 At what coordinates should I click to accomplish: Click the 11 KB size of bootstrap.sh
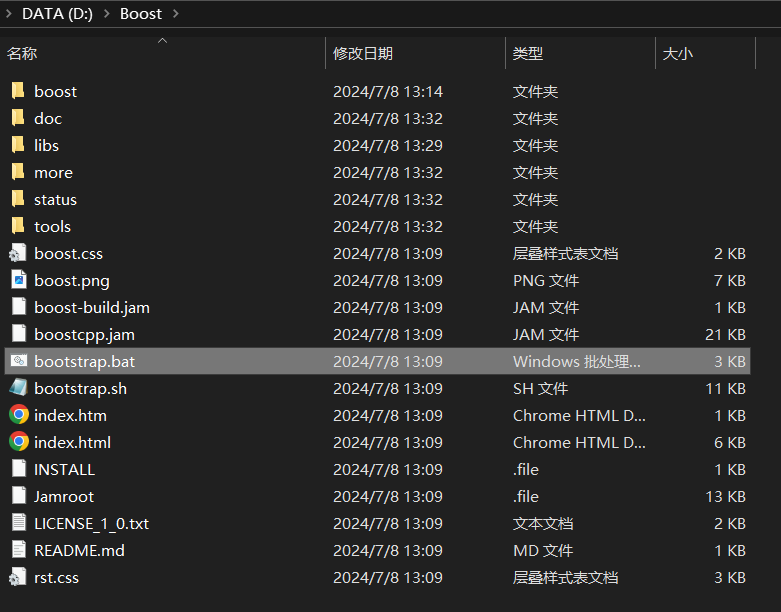725,388
